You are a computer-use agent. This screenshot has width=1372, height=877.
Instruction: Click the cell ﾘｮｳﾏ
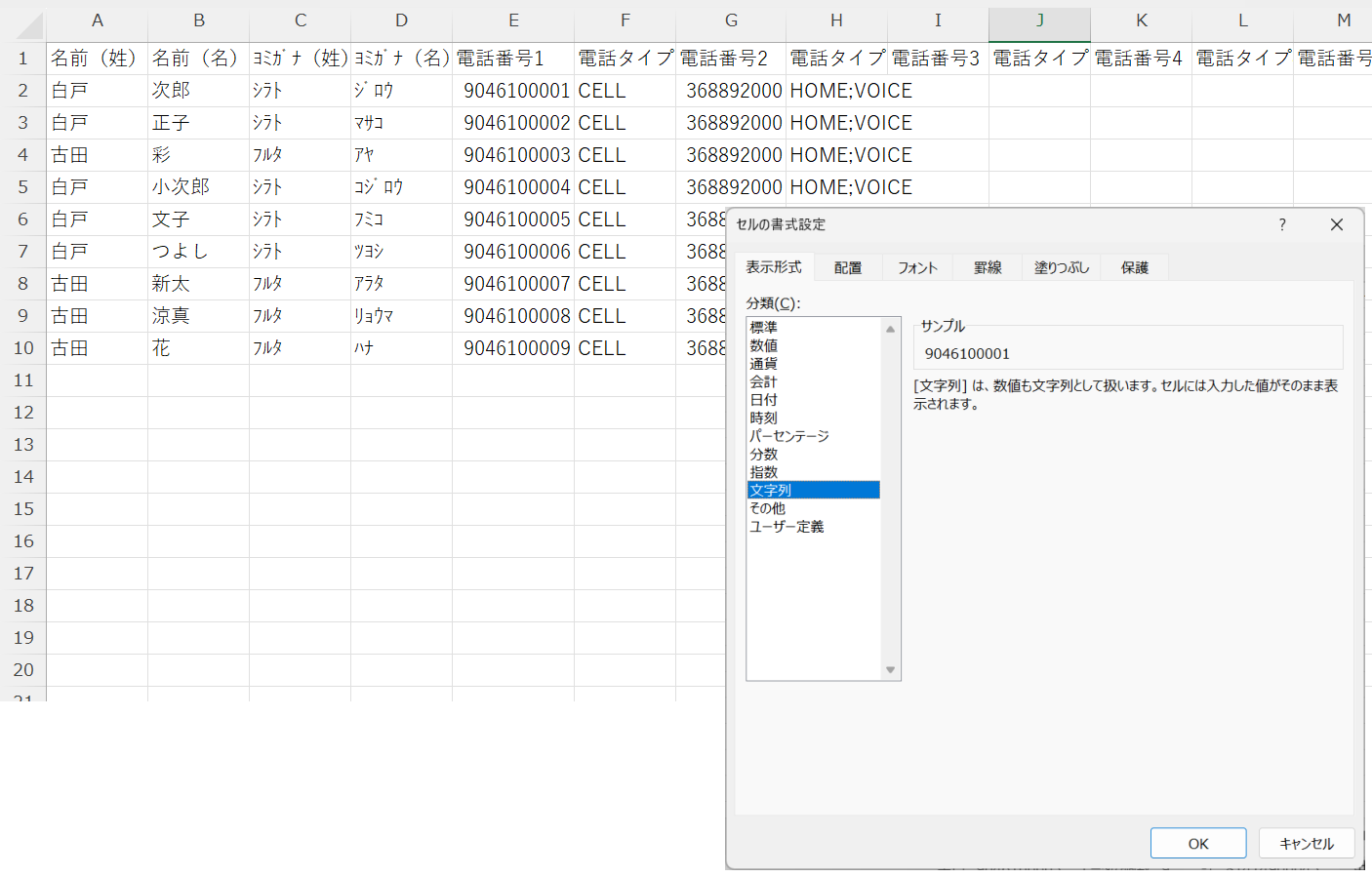[402, 316]
